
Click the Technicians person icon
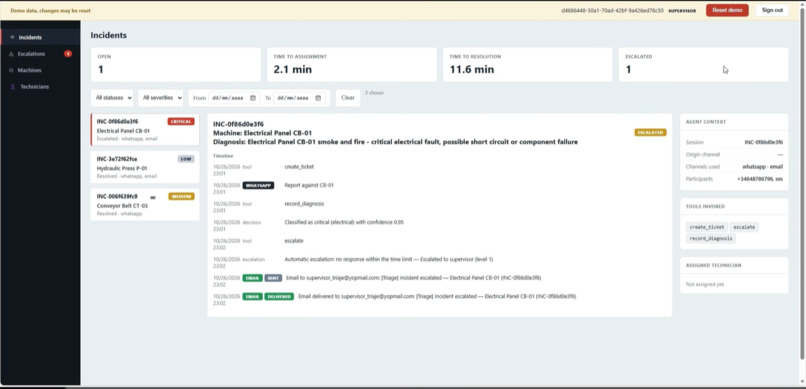coord(12,87)
